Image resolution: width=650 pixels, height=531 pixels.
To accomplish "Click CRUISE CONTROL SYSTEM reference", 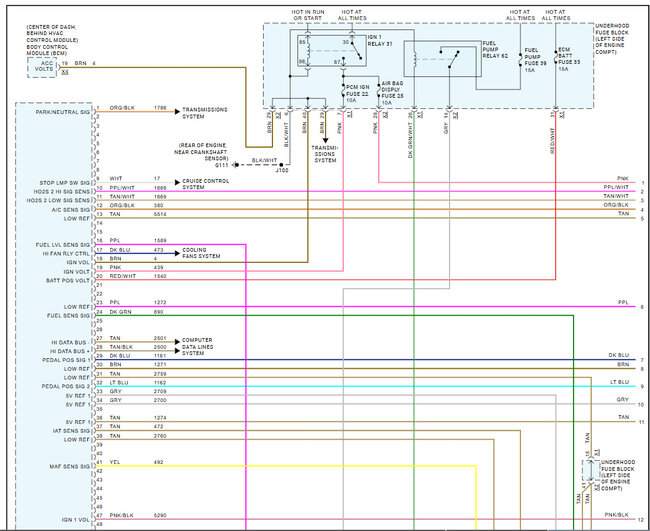I will click(206, 184).
